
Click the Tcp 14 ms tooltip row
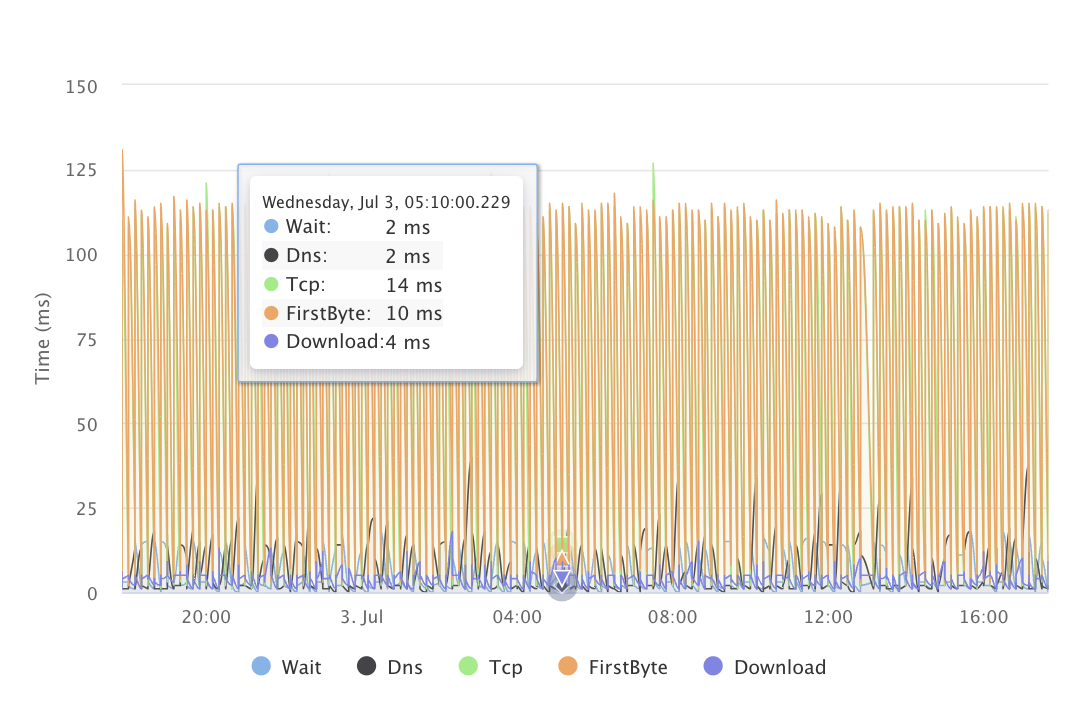[x=352, y=285]
